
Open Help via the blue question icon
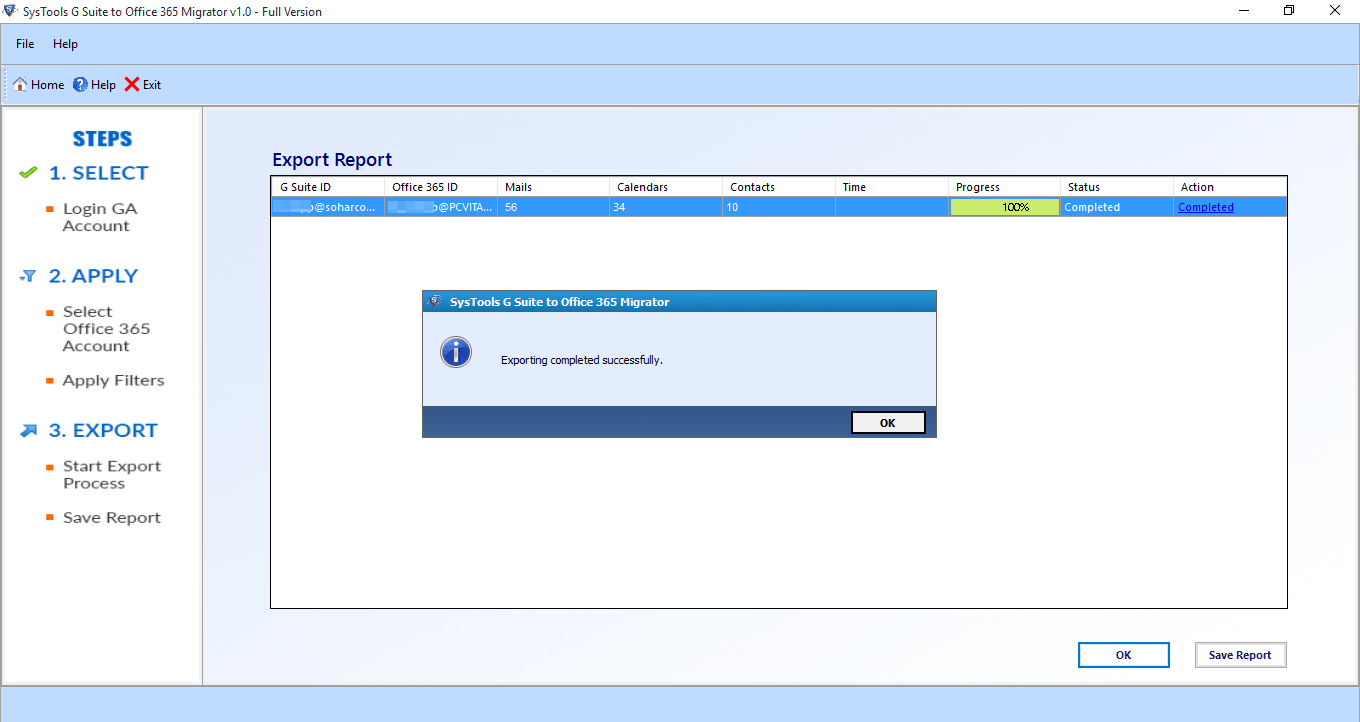80,85
